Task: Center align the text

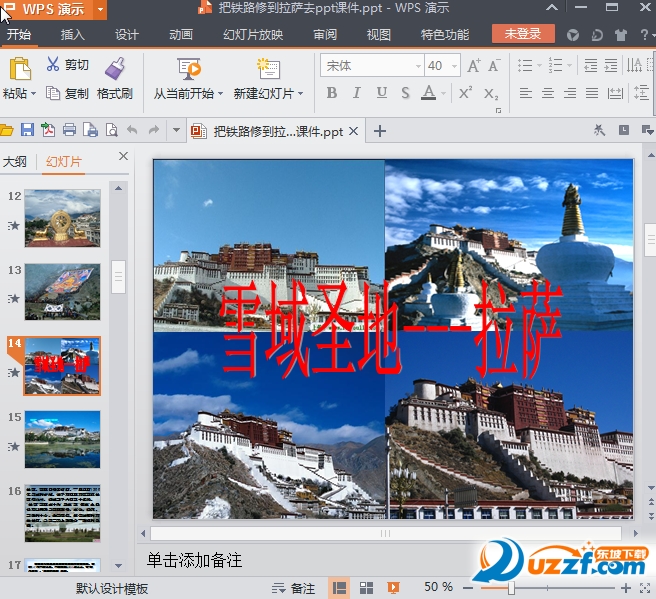Action: pyautogui.click(x=548, y=92)
